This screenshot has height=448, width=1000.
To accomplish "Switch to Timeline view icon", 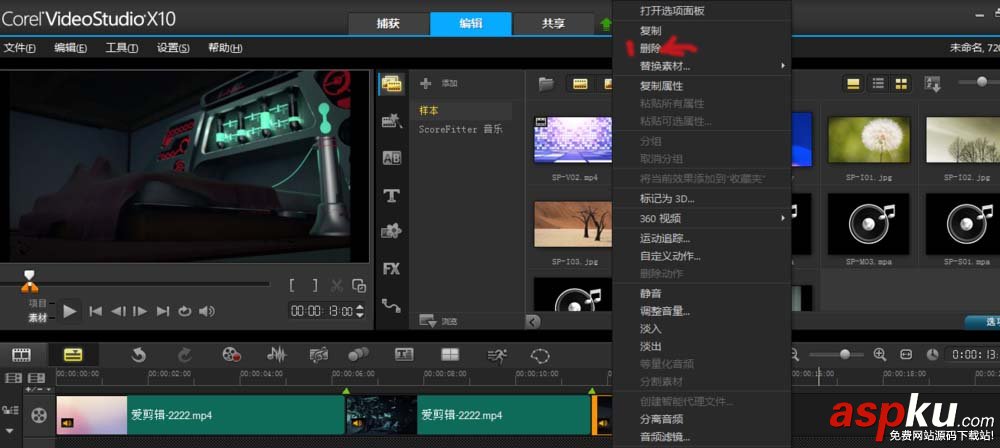I will [72, 355].
